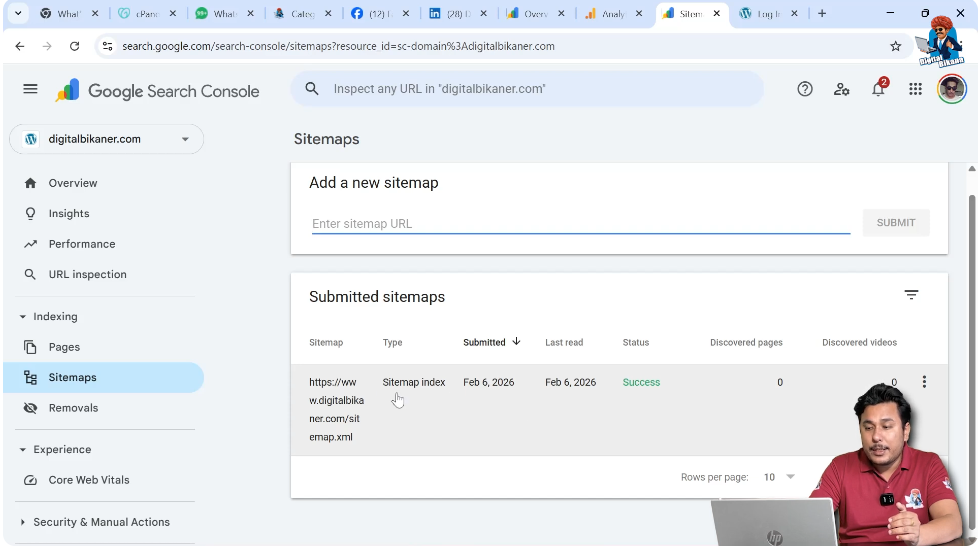Click the Discovered pages column header
This screenshot has height=546, width=979.
[x=746, y=342]
